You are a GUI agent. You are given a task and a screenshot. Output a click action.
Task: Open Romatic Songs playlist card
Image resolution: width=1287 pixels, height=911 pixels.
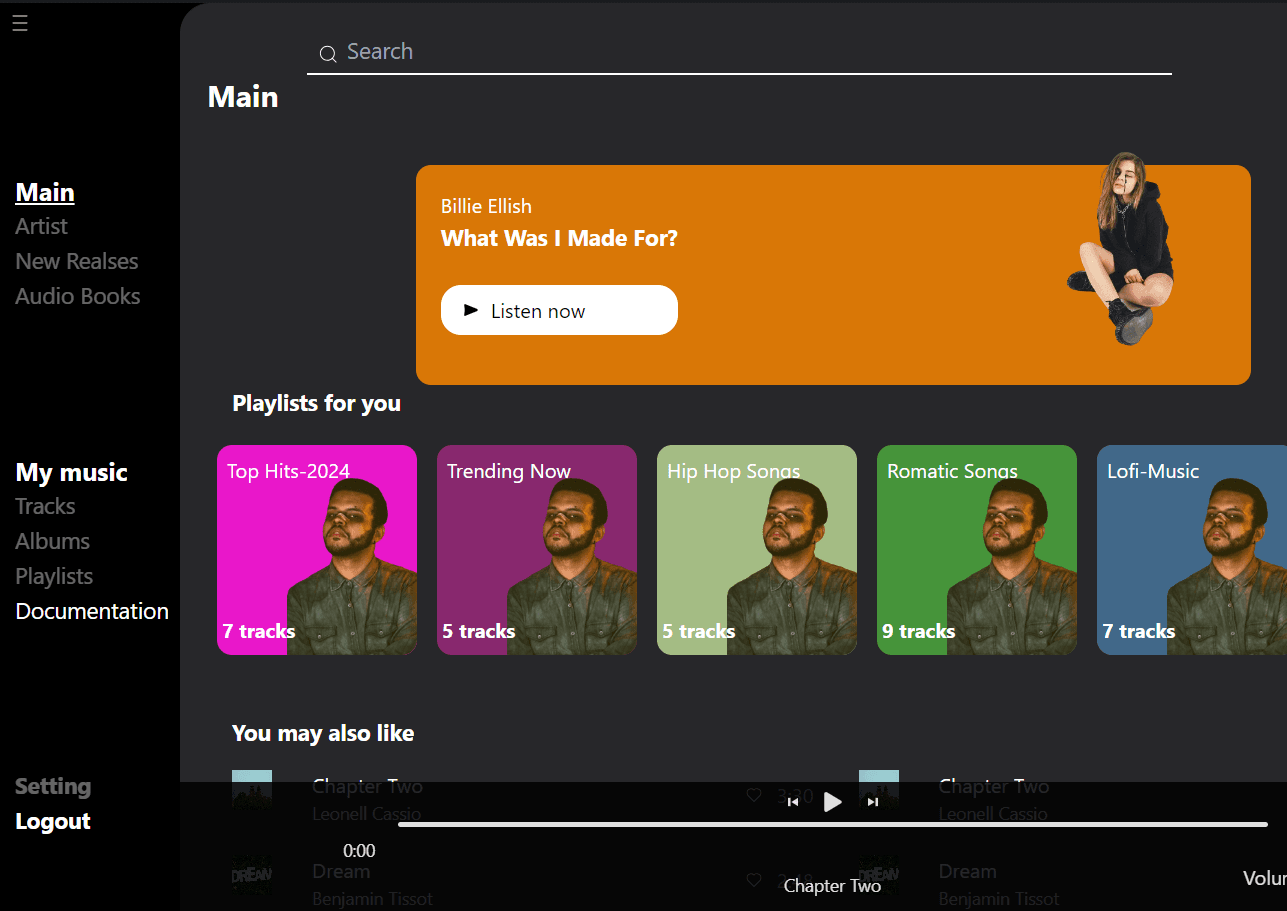click(977, 550)
